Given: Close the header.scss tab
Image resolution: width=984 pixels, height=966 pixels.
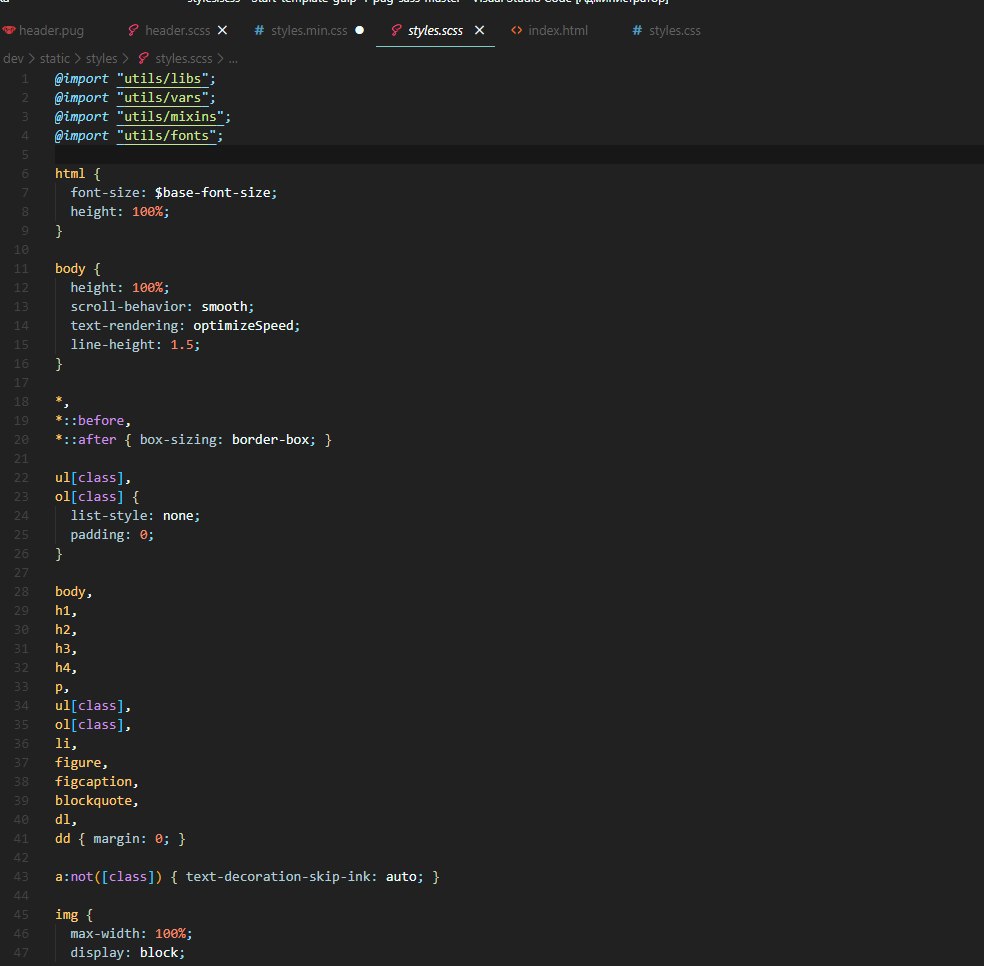Looking at the screenshot, I should [222, 31].
